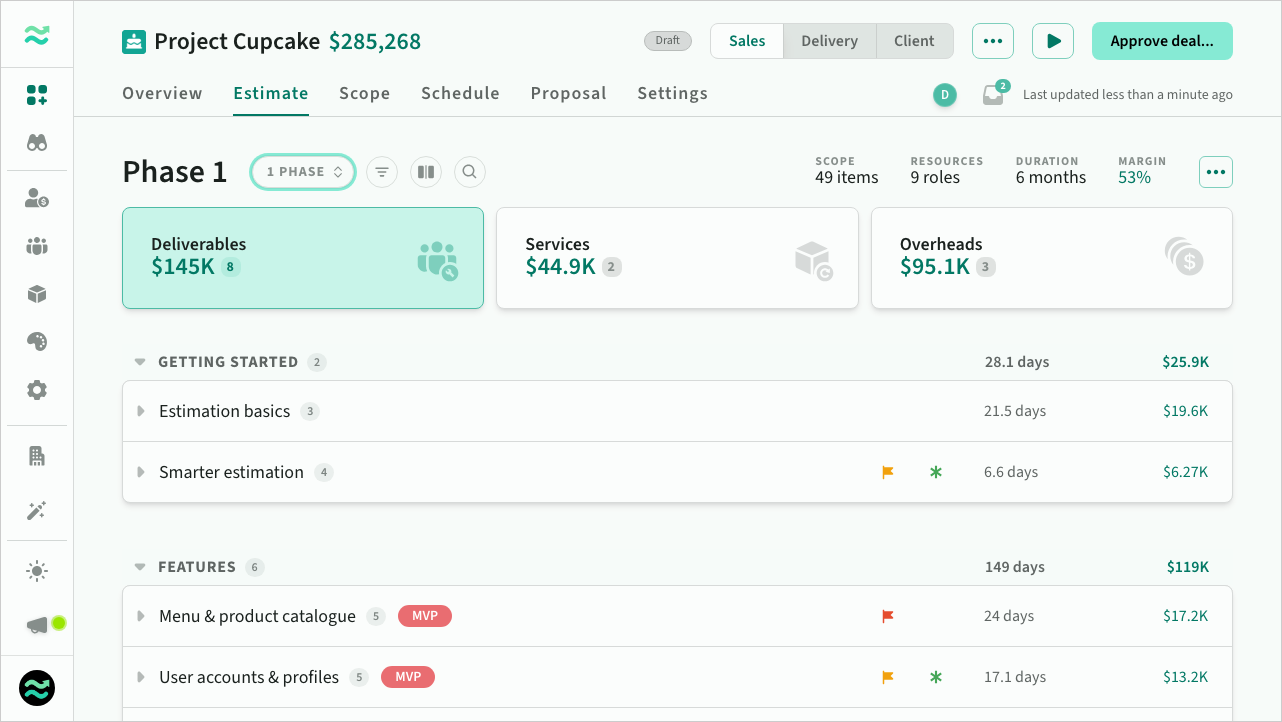Click the D user avatar
Screen dimensions: 1282x722
click(945, 95)
